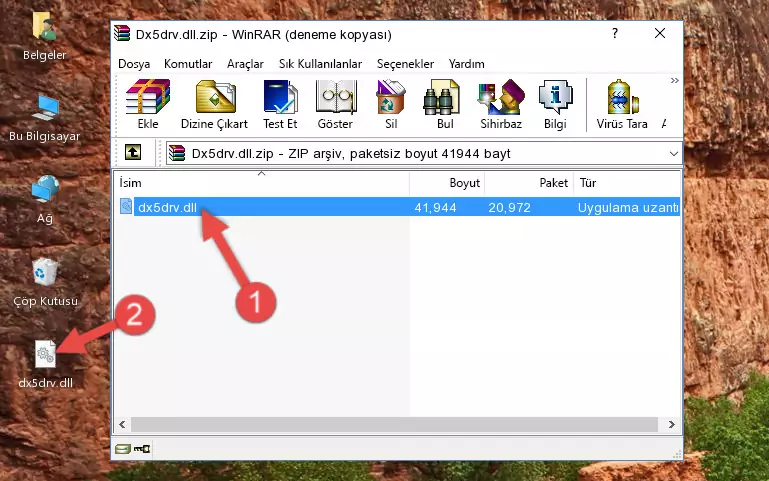Click the archive path field text

pos(351,153)
